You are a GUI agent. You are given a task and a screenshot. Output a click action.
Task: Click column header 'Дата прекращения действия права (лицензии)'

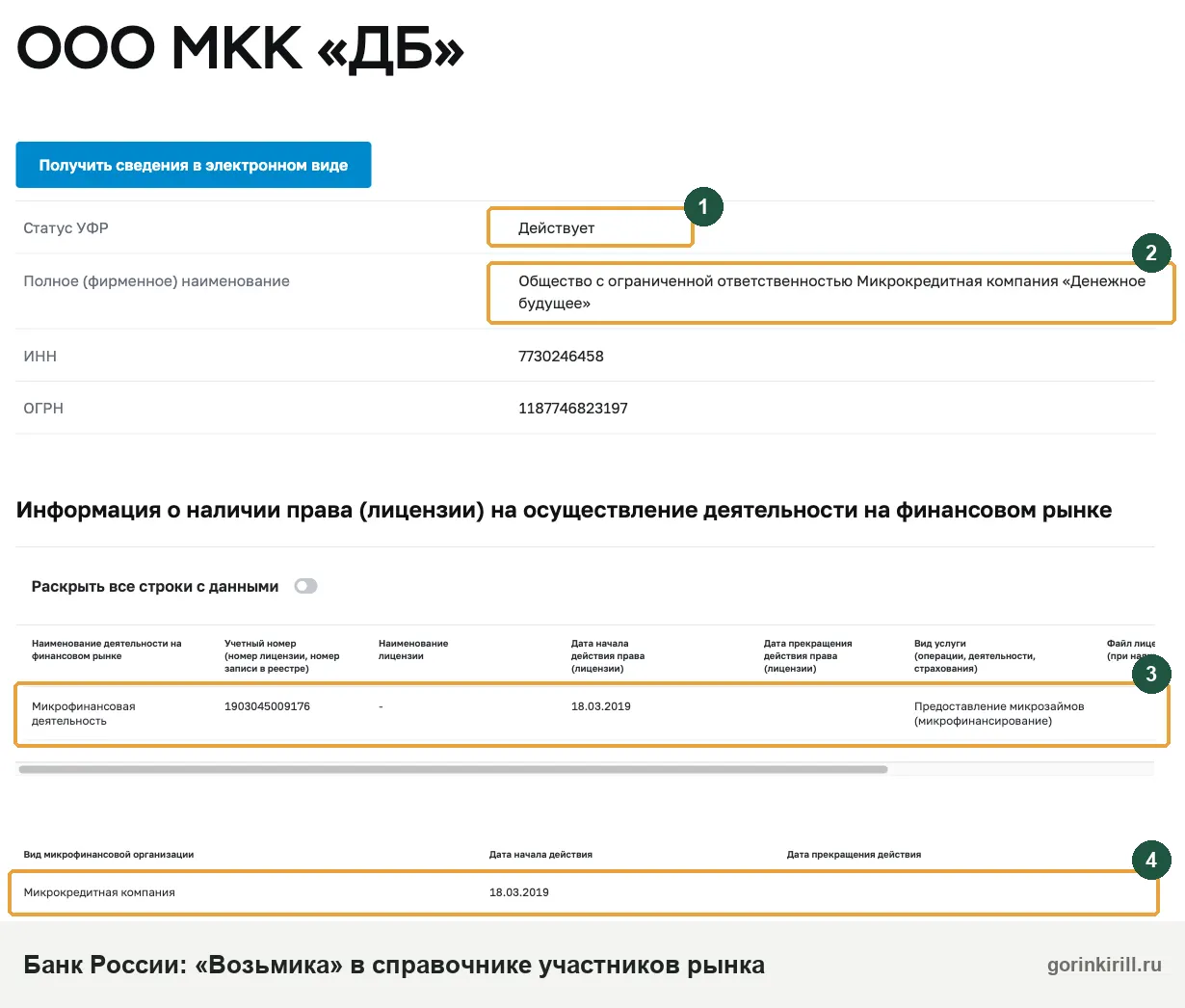tap(807, 655)
